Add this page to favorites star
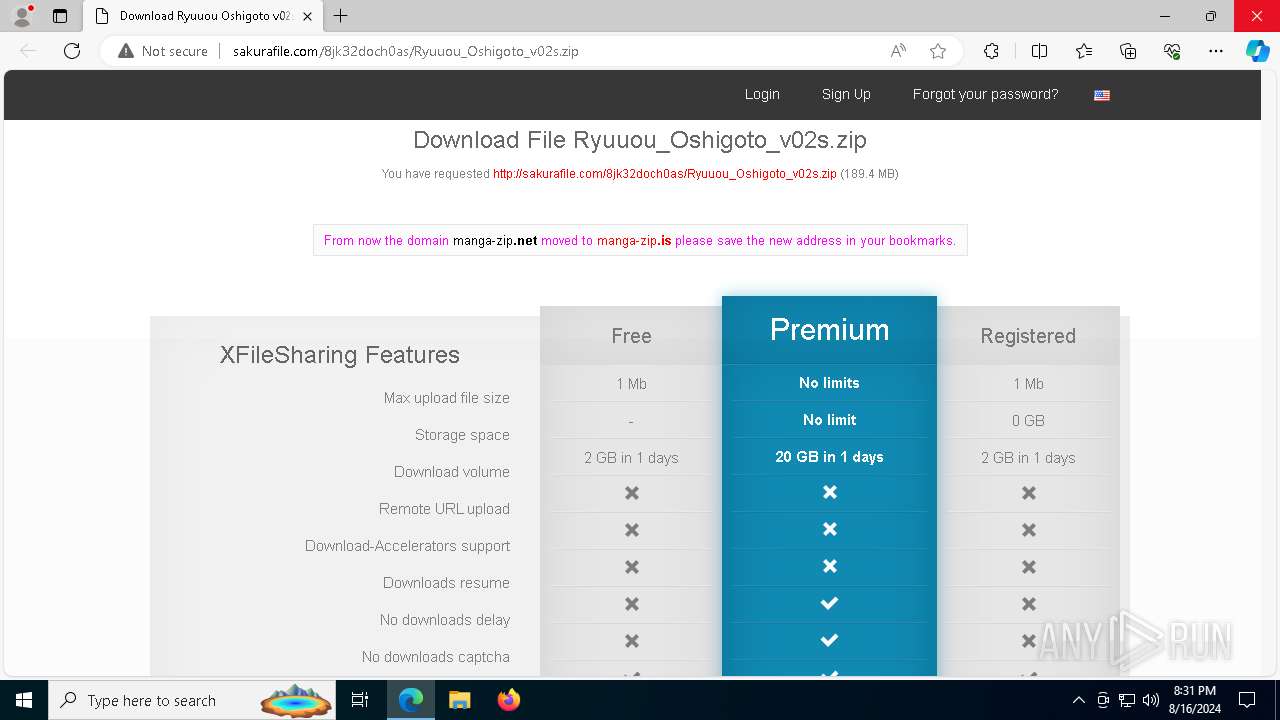The width and height of the screenshot is (1280, 720). pos(938,51)
